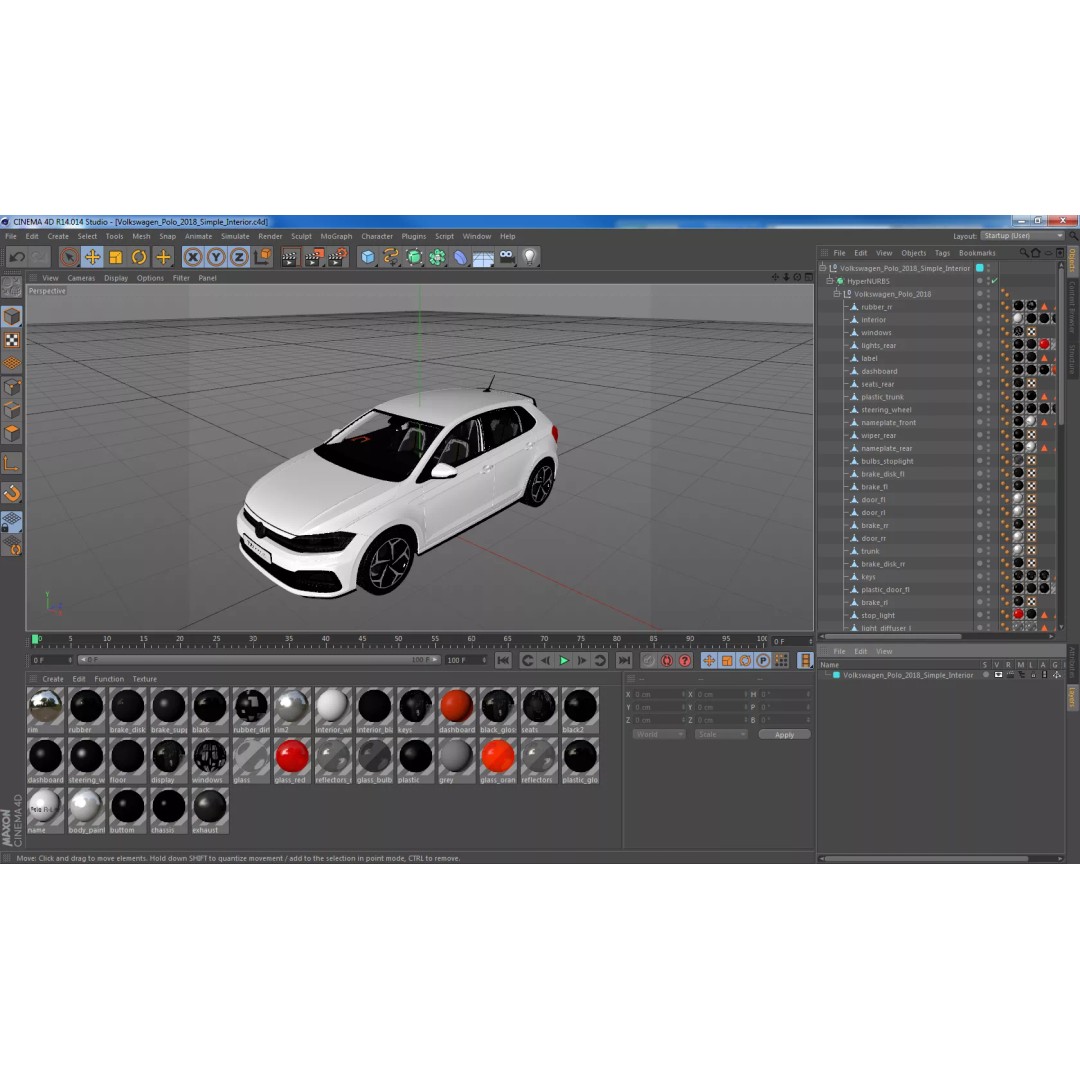Screen dimensions: 1080x1080
Task: Click the Undo arrow icon
Action: tap(17, 257)
